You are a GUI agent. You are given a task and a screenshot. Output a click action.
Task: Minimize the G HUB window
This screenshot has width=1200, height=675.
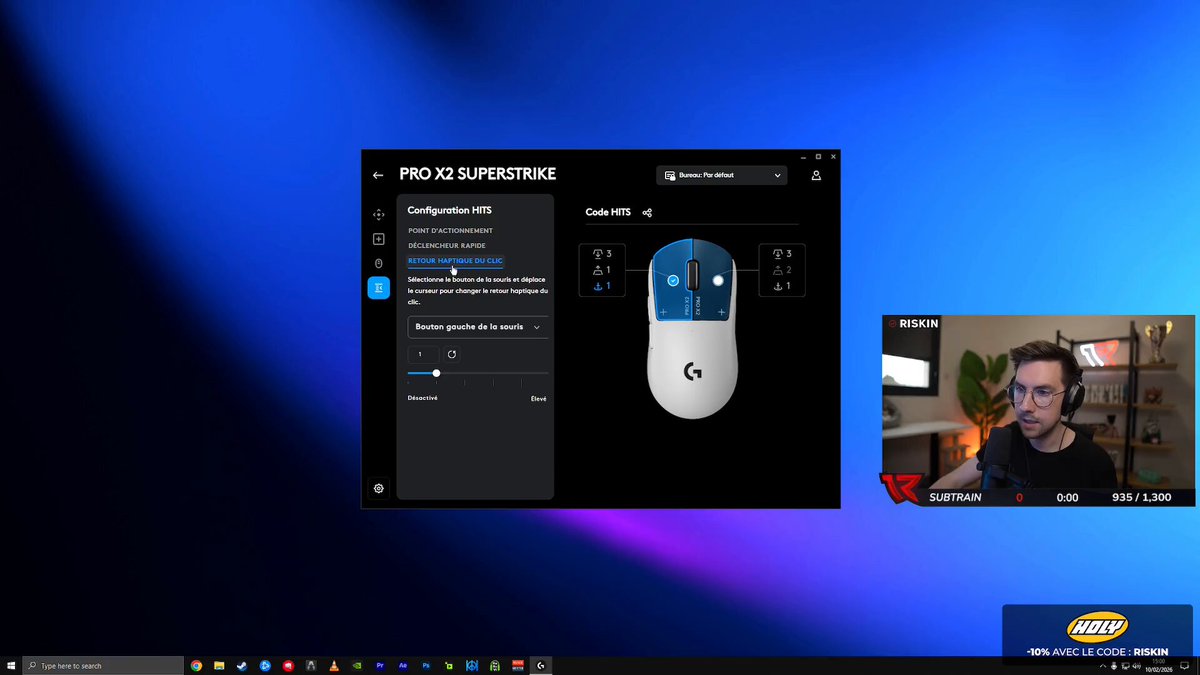pos(803,156)
